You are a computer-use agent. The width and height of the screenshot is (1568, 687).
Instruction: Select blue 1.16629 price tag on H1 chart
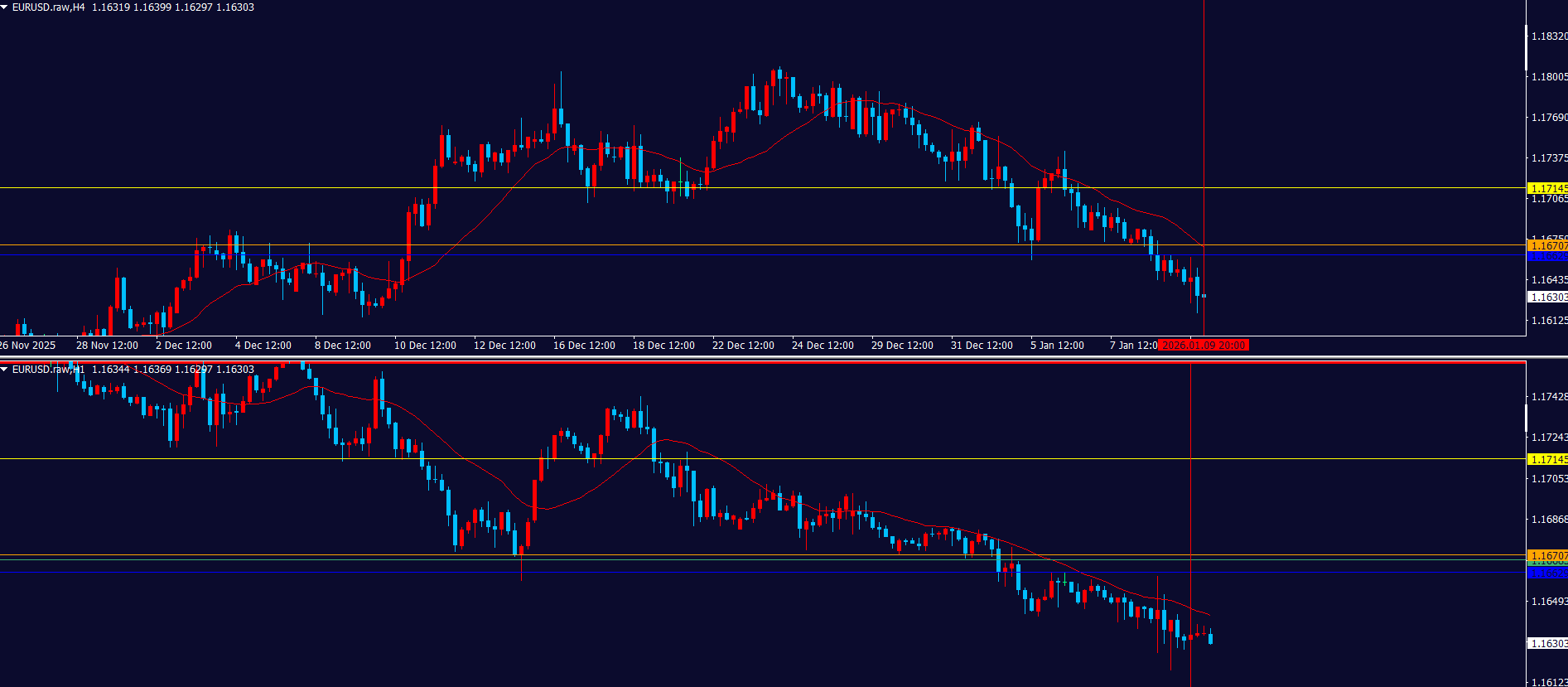coord(1547,573)
